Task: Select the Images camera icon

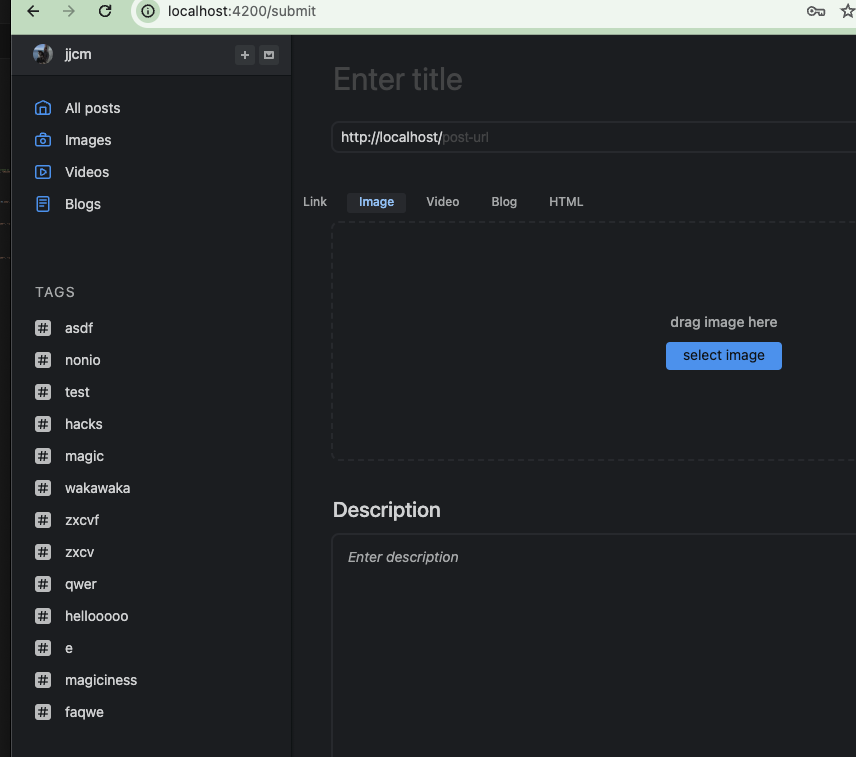Action: coord(43,140)
